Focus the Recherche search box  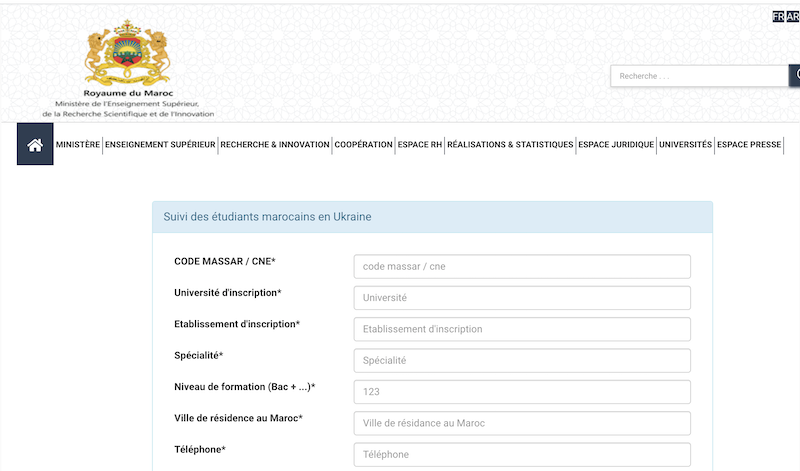point(700,76)
